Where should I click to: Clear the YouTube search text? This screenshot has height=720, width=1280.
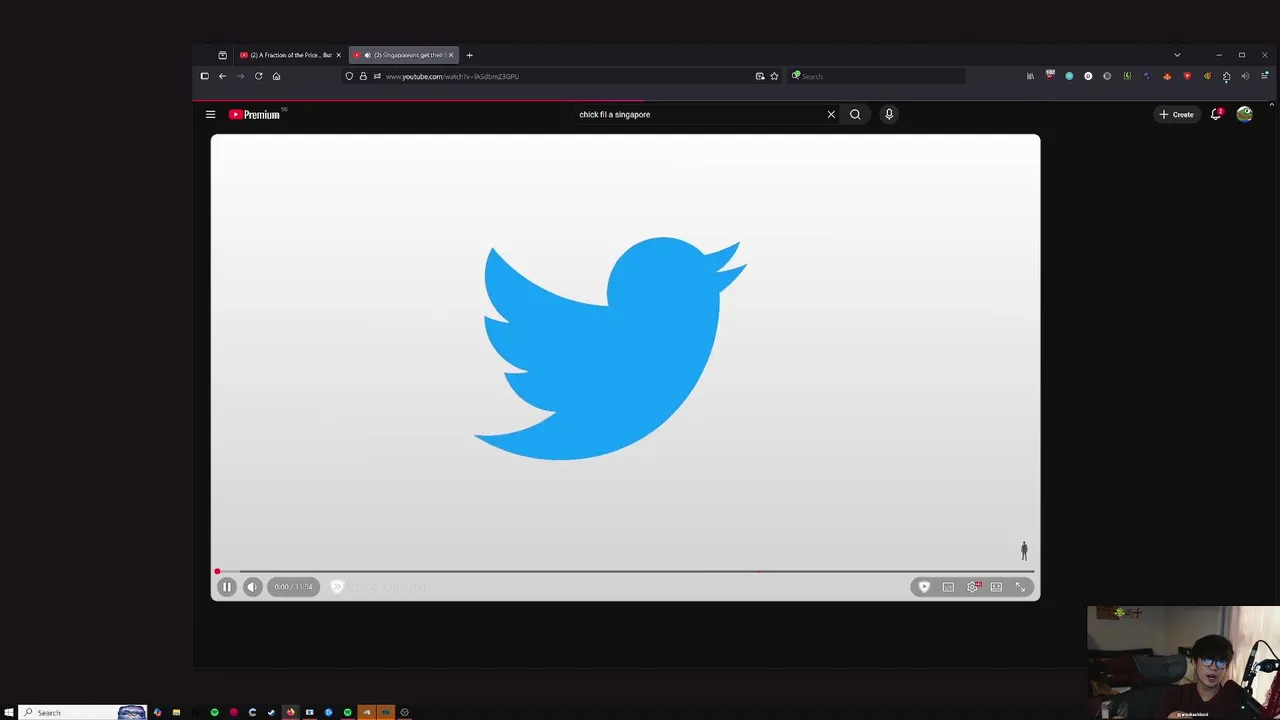tap(831, 114)
